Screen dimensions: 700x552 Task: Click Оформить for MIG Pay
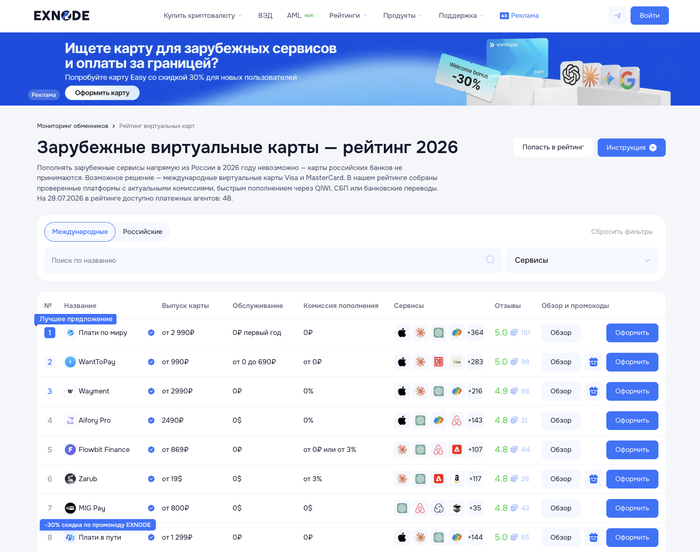click(632, 508)
